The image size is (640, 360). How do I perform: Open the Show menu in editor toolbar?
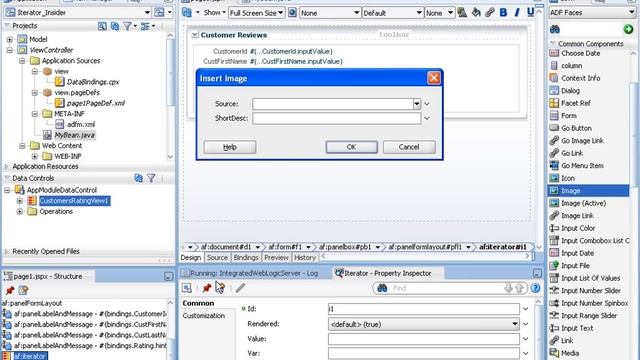click(x=215, y=13)
